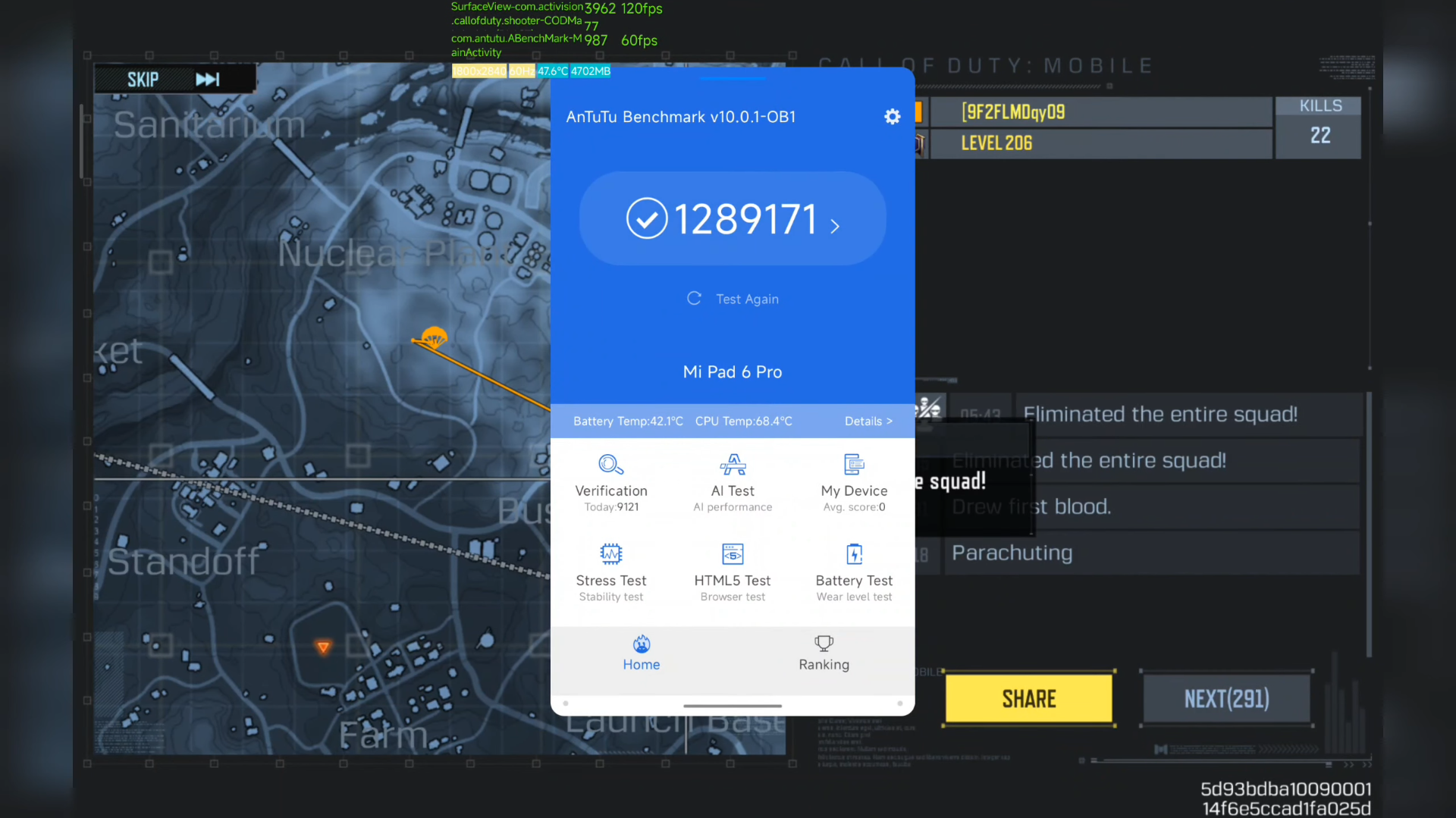Select the player name 9F2FLMDqy09

coord(1013,112)
